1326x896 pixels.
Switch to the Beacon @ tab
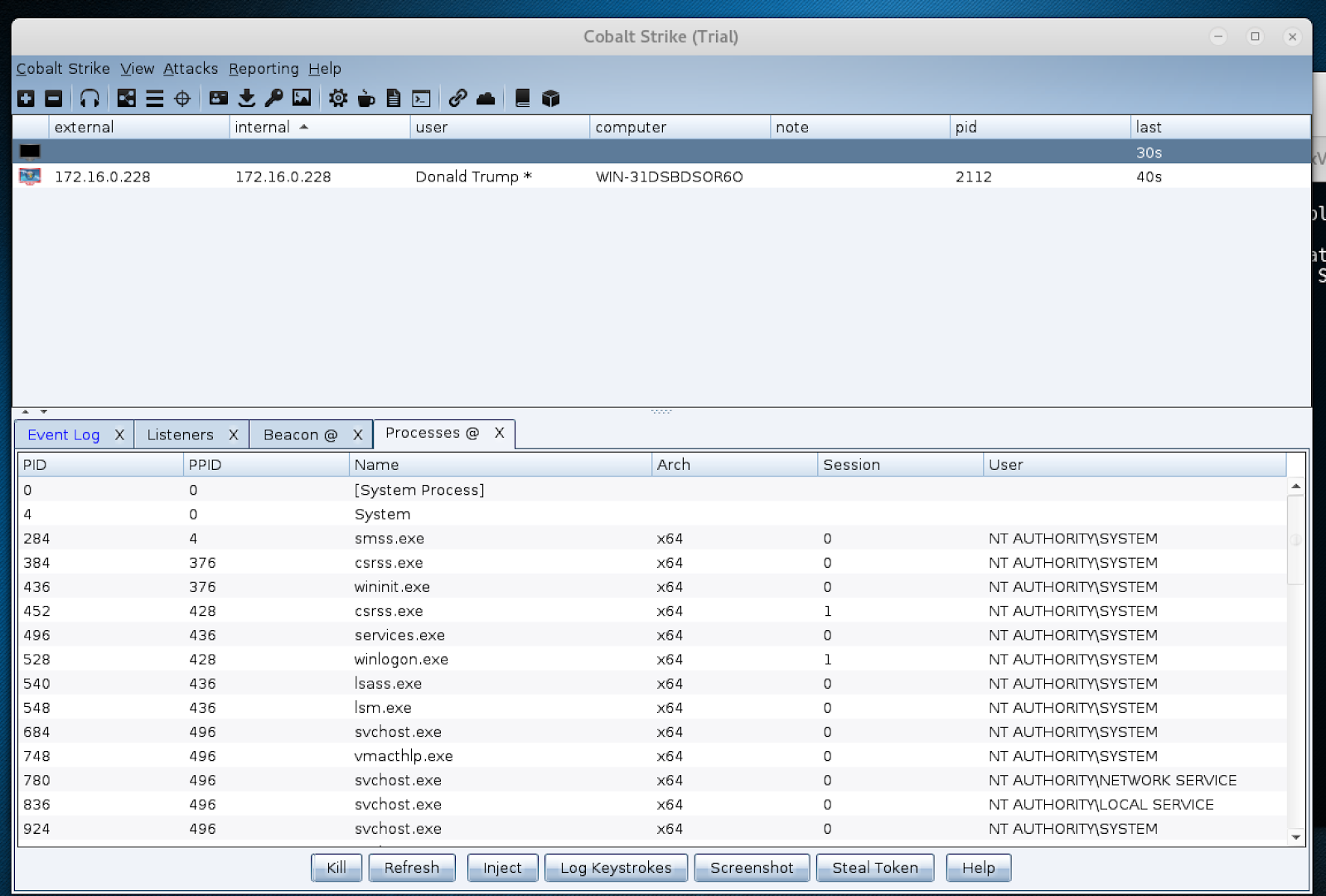point(300,435)
